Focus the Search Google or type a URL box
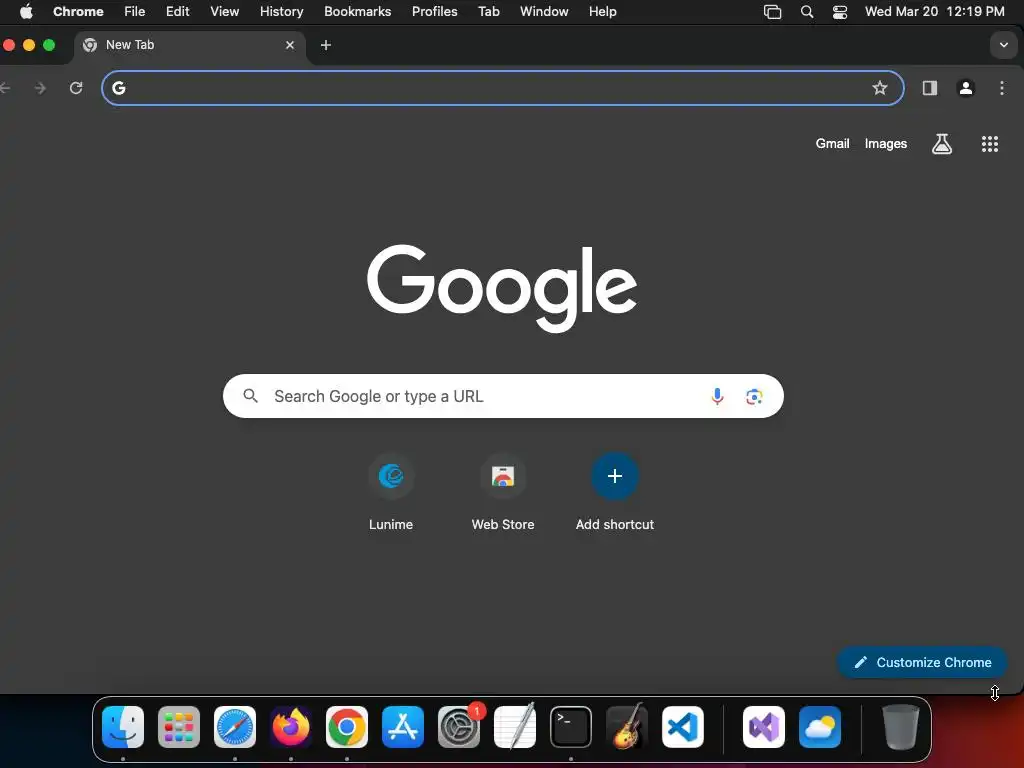The height and width of the screenshot is (768, 1024). (503, 396)
